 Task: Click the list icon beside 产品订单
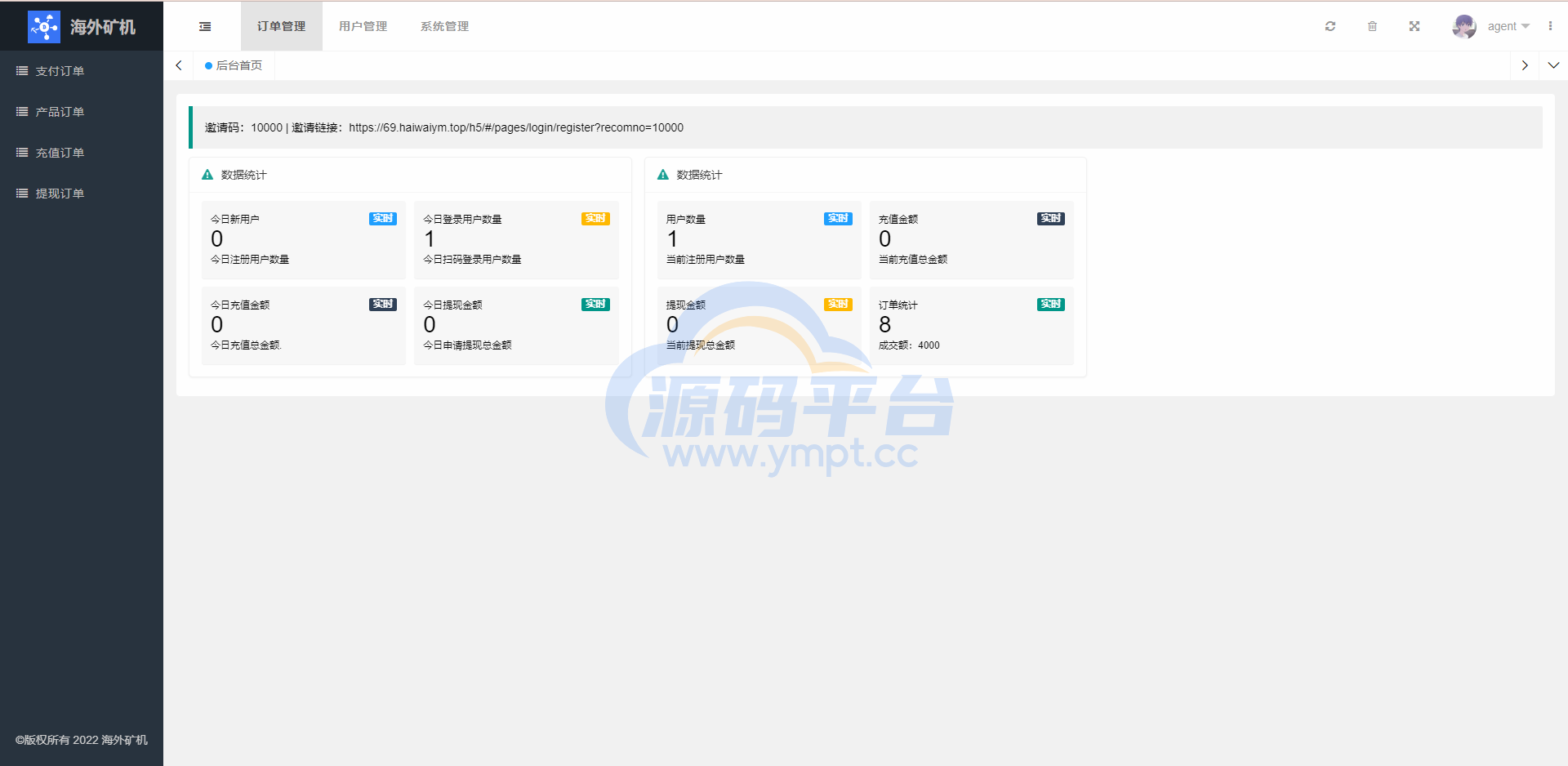[x=22, y=112]
